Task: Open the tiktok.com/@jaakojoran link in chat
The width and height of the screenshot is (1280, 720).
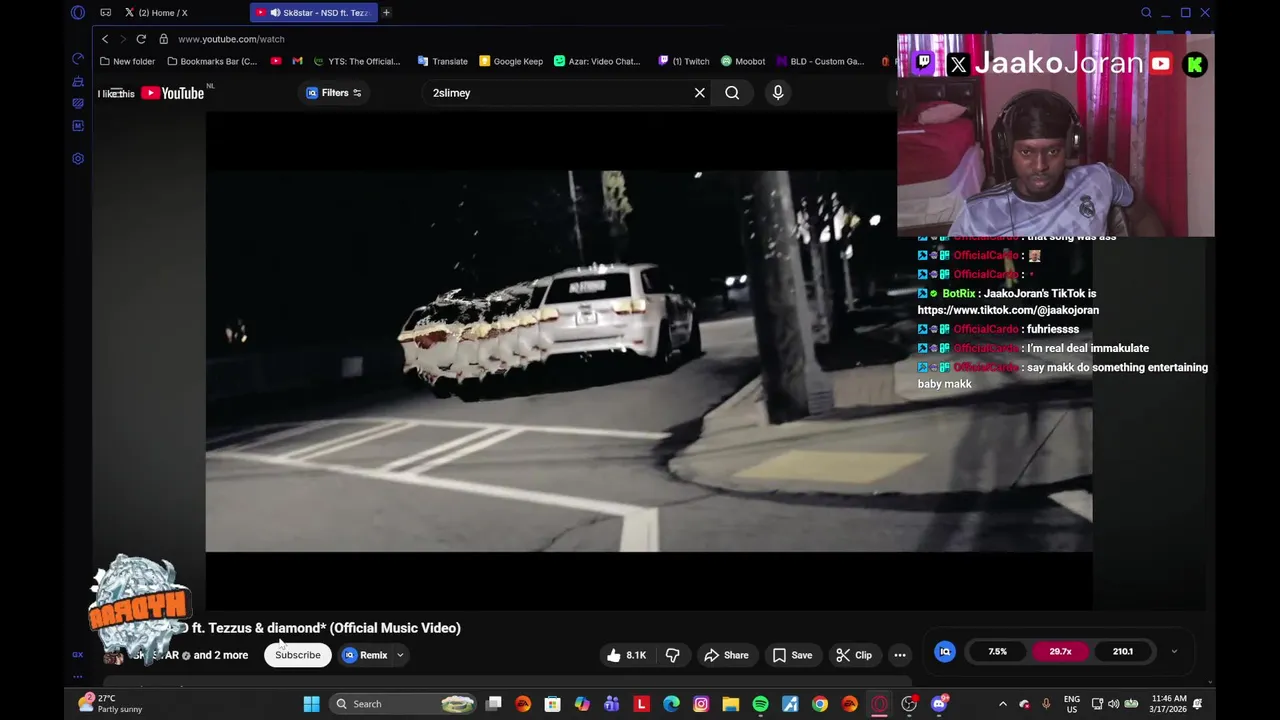Action: pyautogui.click(x=1008, y=310)
